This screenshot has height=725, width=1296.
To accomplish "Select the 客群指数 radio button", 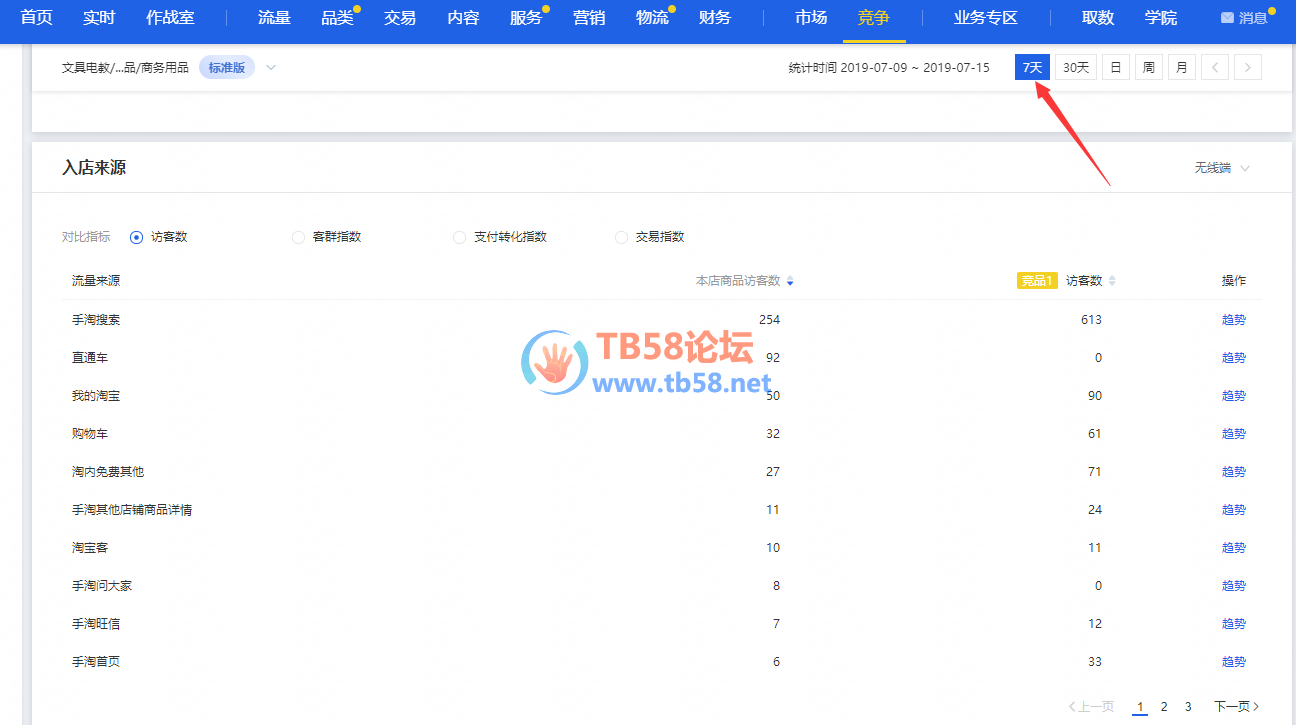I will click(x=298, y=237).
